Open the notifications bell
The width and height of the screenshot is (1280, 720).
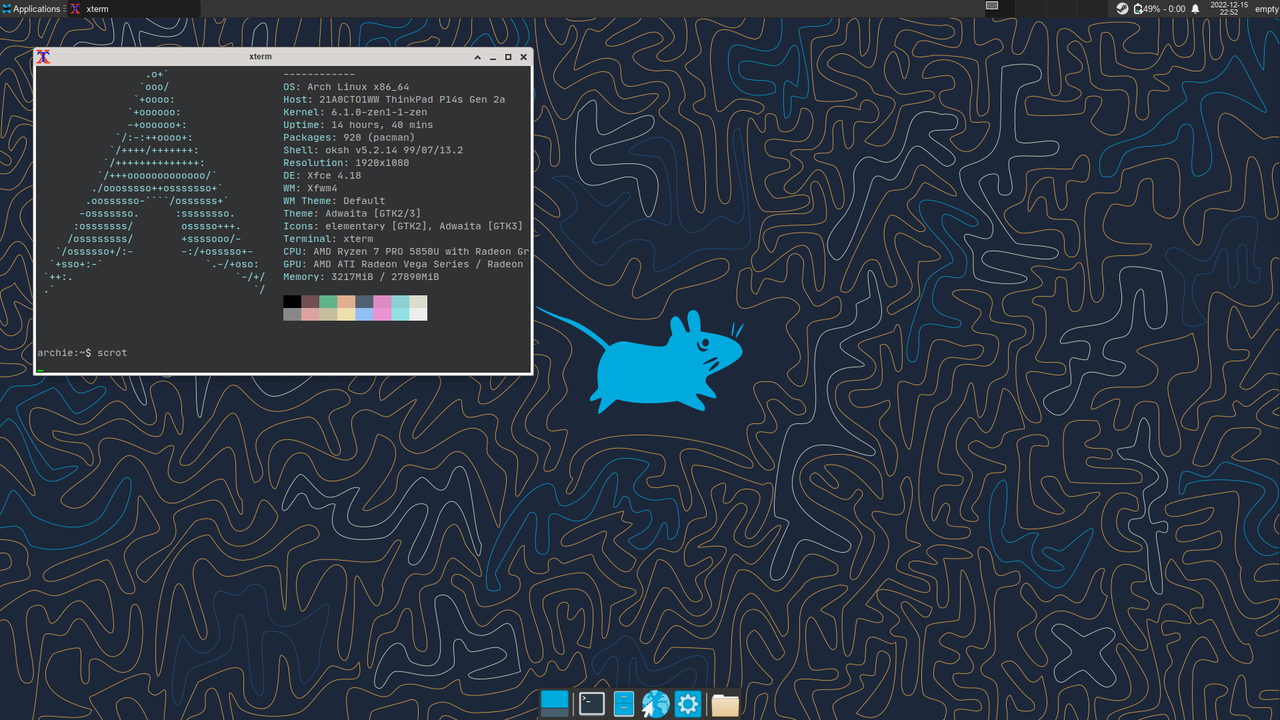point(1195,9)
